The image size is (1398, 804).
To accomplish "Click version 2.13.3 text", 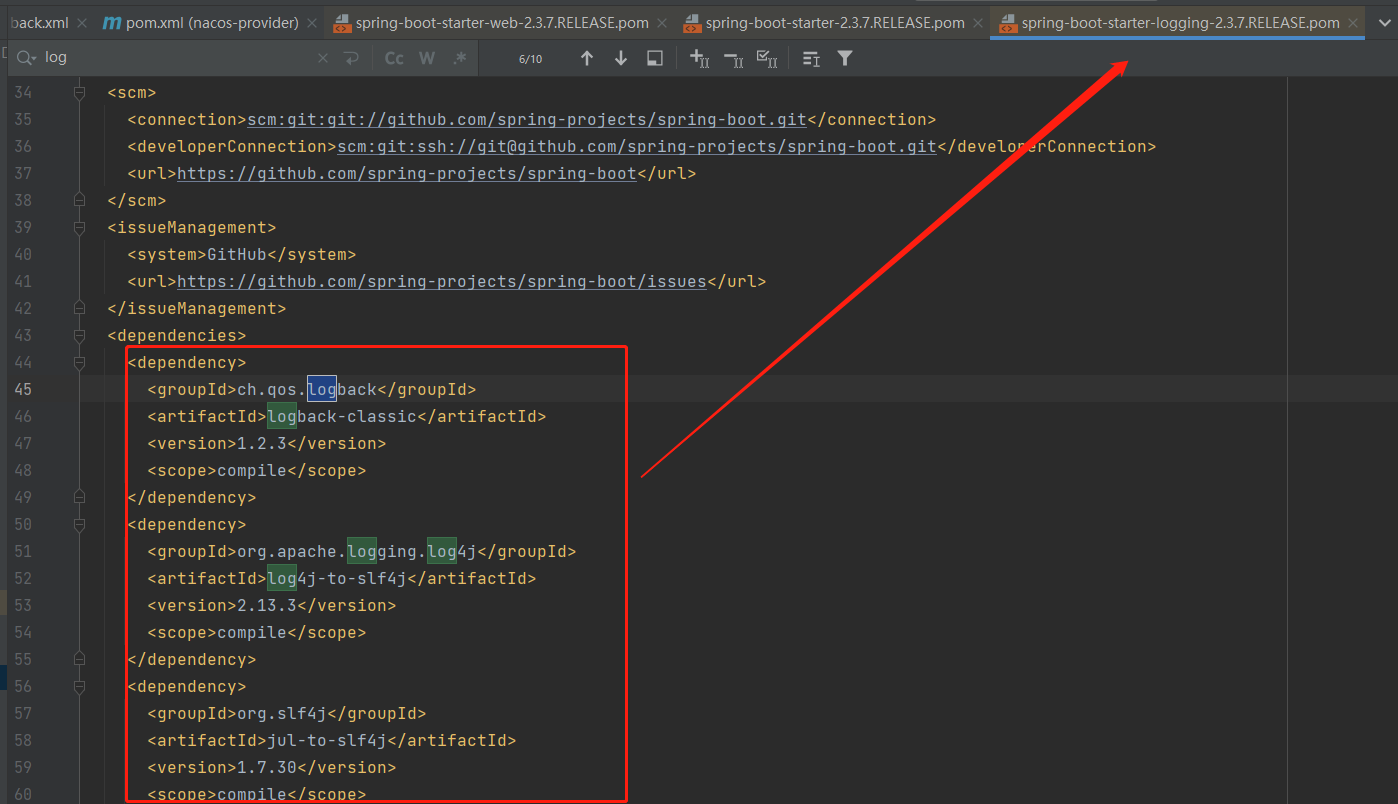I will pyautogui.click(x=267, y=606).
